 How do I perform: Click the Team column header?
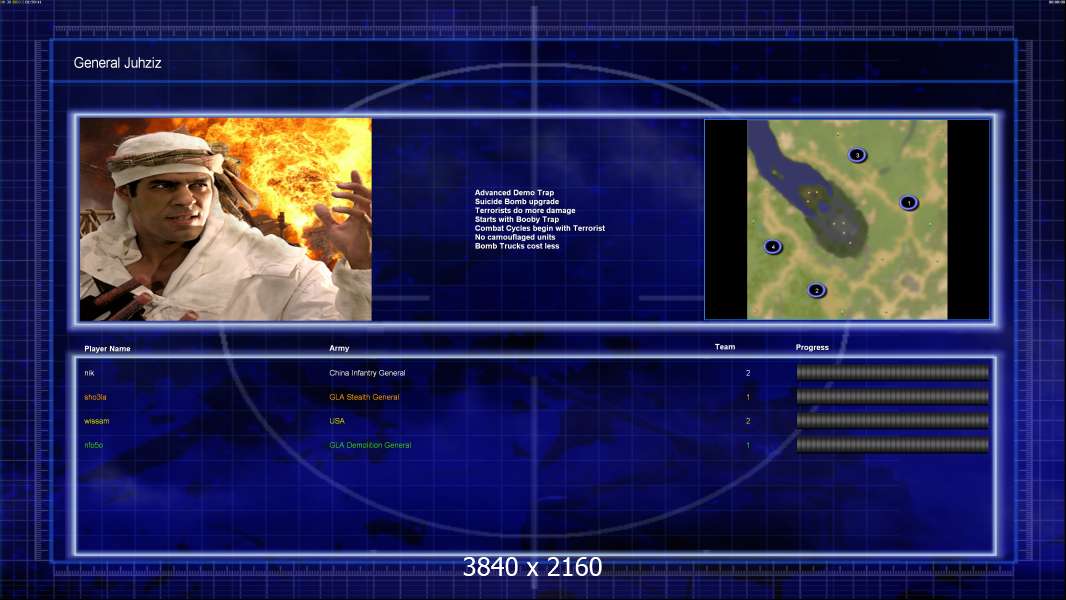click(725, 347)
